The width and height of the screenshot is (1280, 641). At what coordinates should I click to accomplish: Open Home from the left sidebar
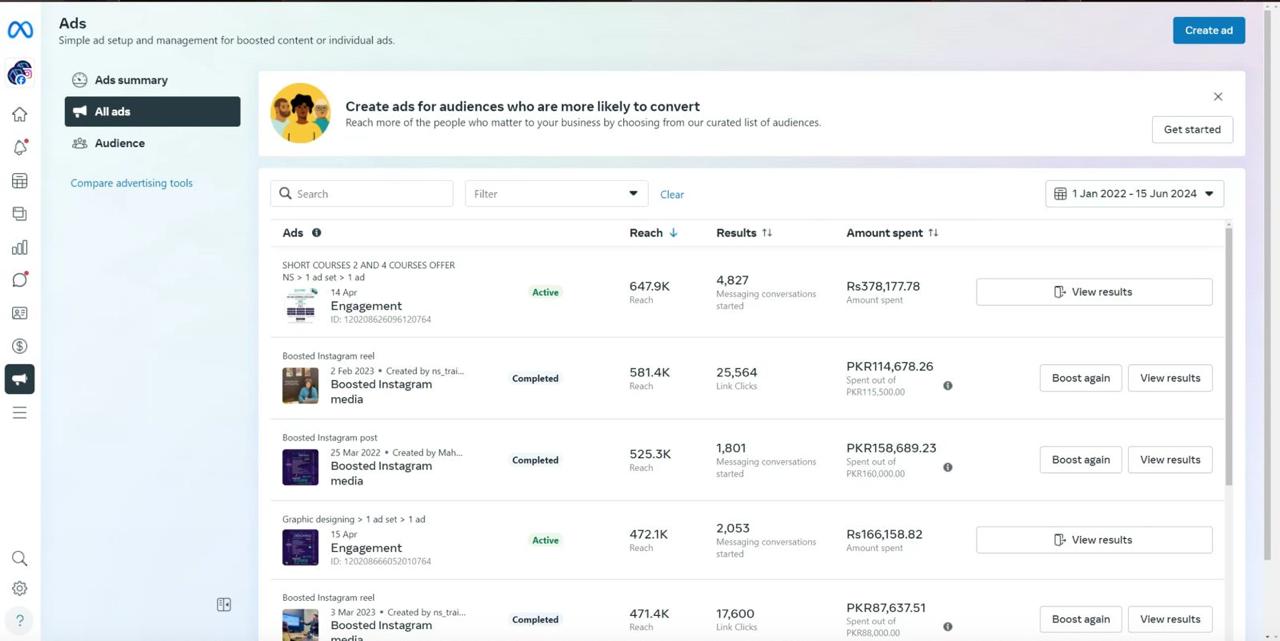pos(19,114)
